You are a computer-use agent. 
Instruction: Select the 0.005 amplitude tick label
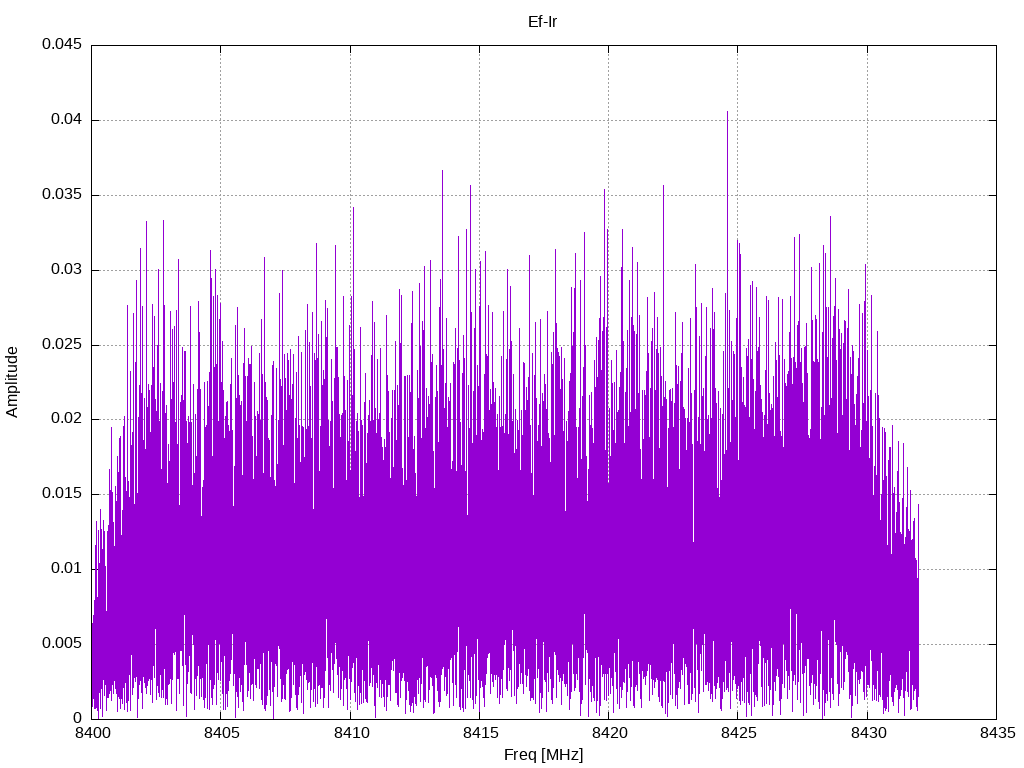pos(62,643)
